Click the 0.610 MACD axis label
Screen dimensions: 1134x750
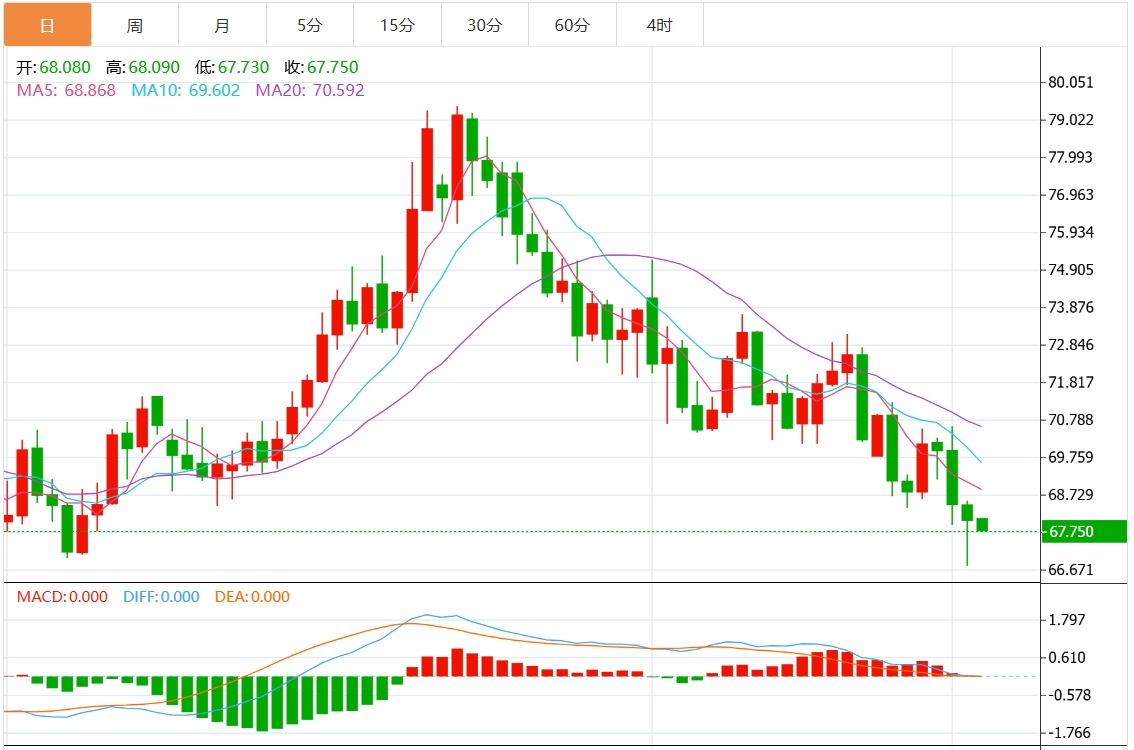[1067, 657]
